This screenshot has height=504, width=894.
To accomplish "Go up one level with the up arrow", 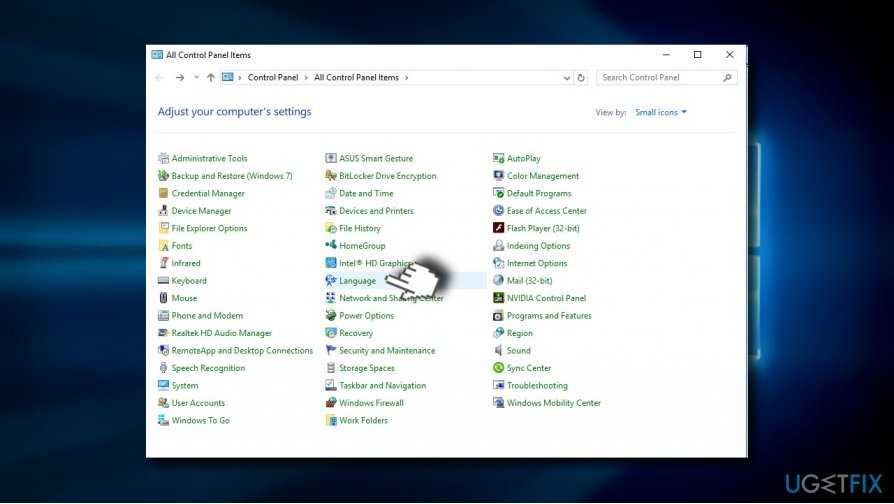I will click(211, 78).
